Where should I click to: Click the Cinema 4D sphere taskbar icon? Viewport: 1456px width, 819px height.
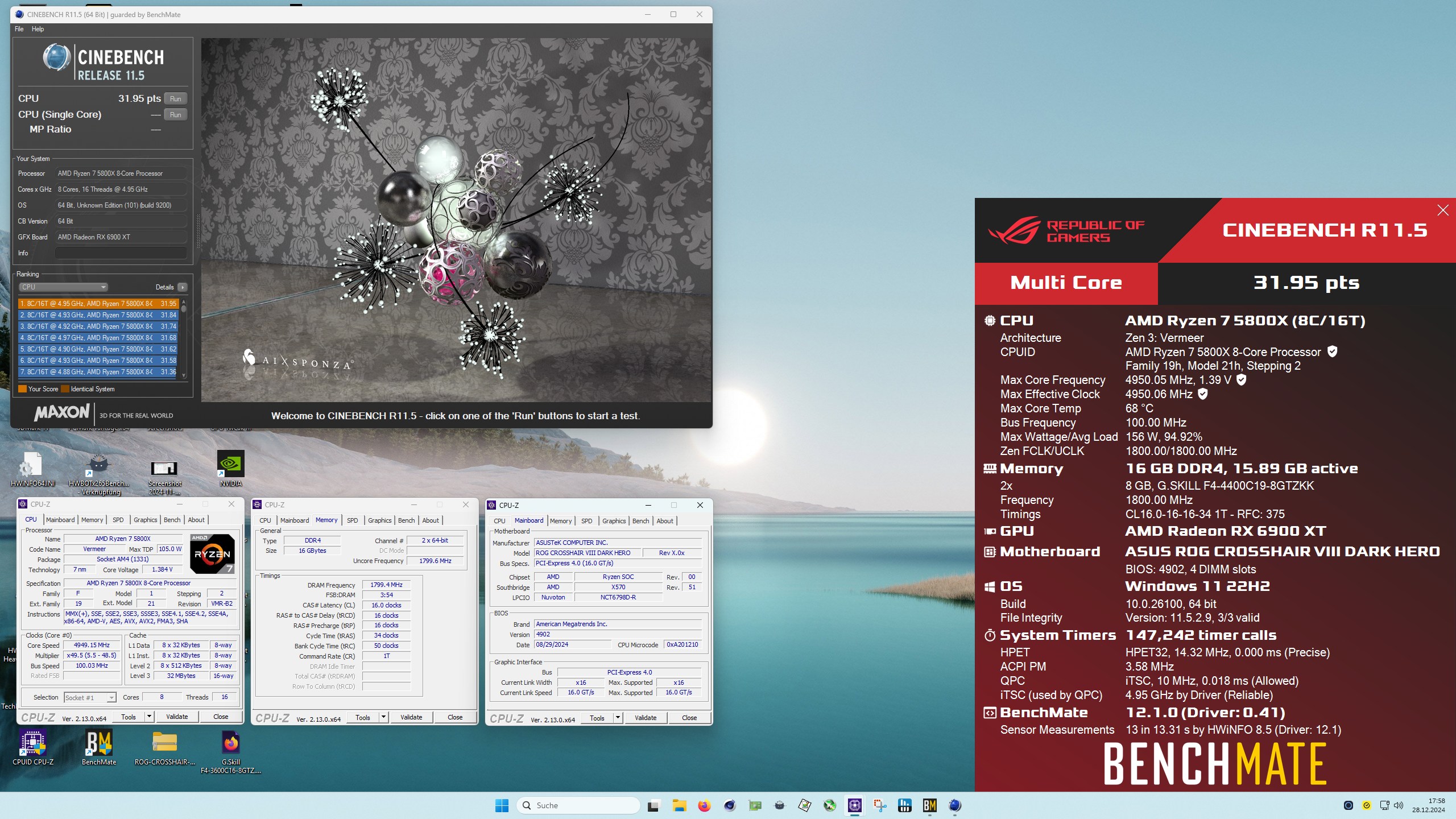(730, 805)
